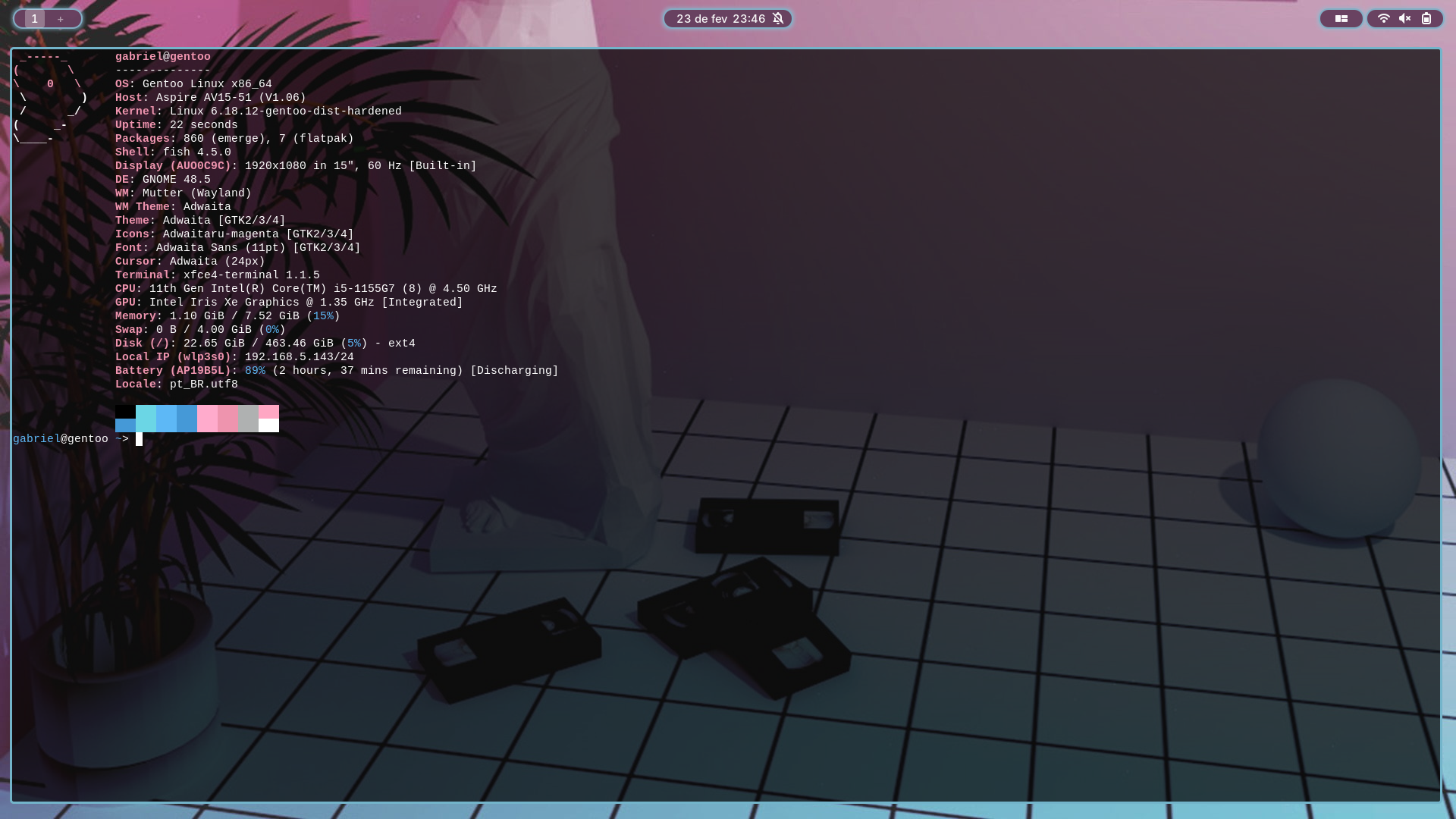1456x819 pixels.
Task: Click the gray color block in palette
Action: (x=248, y=418)
